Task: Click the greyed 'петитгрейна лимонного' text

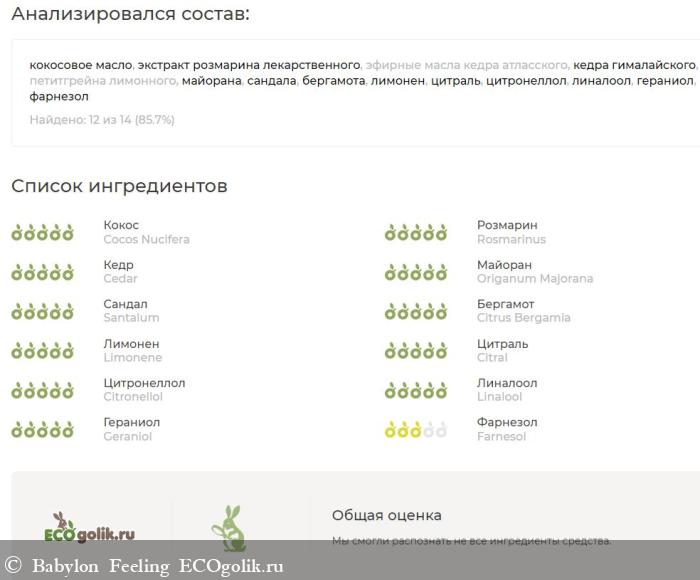Action: click(x=103, y=80)
